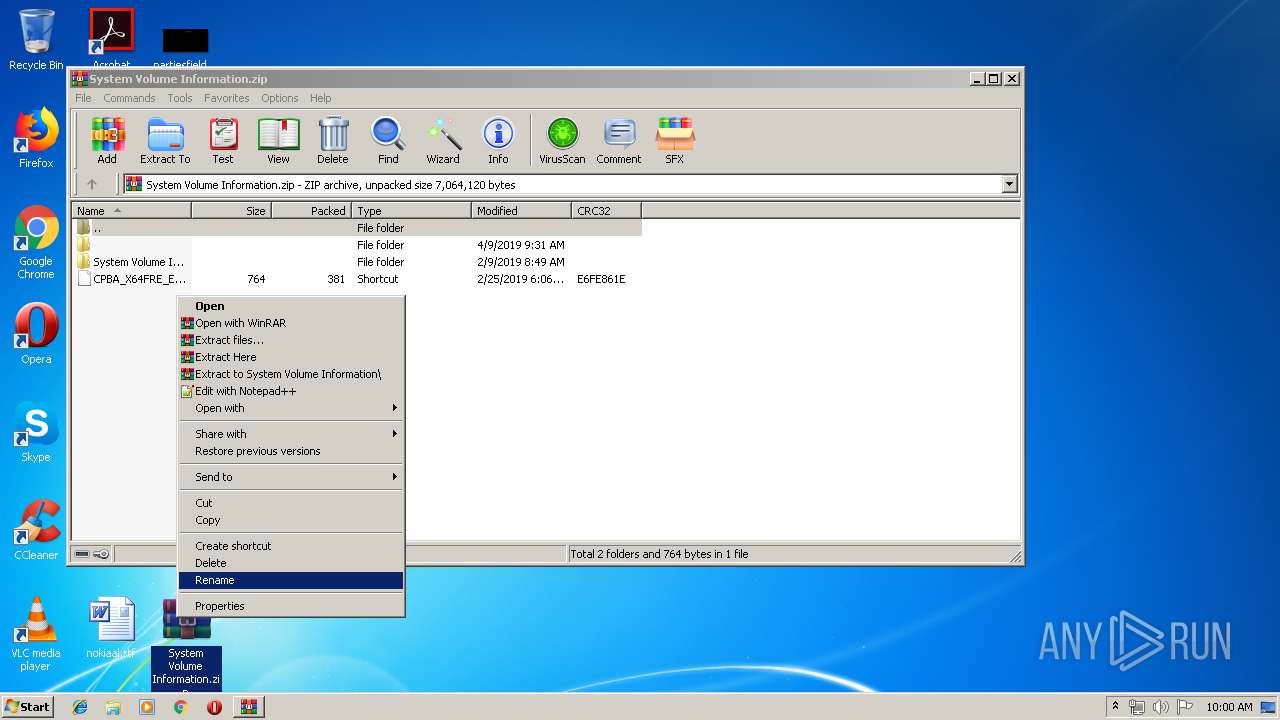Show hidden tray icons arrow

point(1115,707)
